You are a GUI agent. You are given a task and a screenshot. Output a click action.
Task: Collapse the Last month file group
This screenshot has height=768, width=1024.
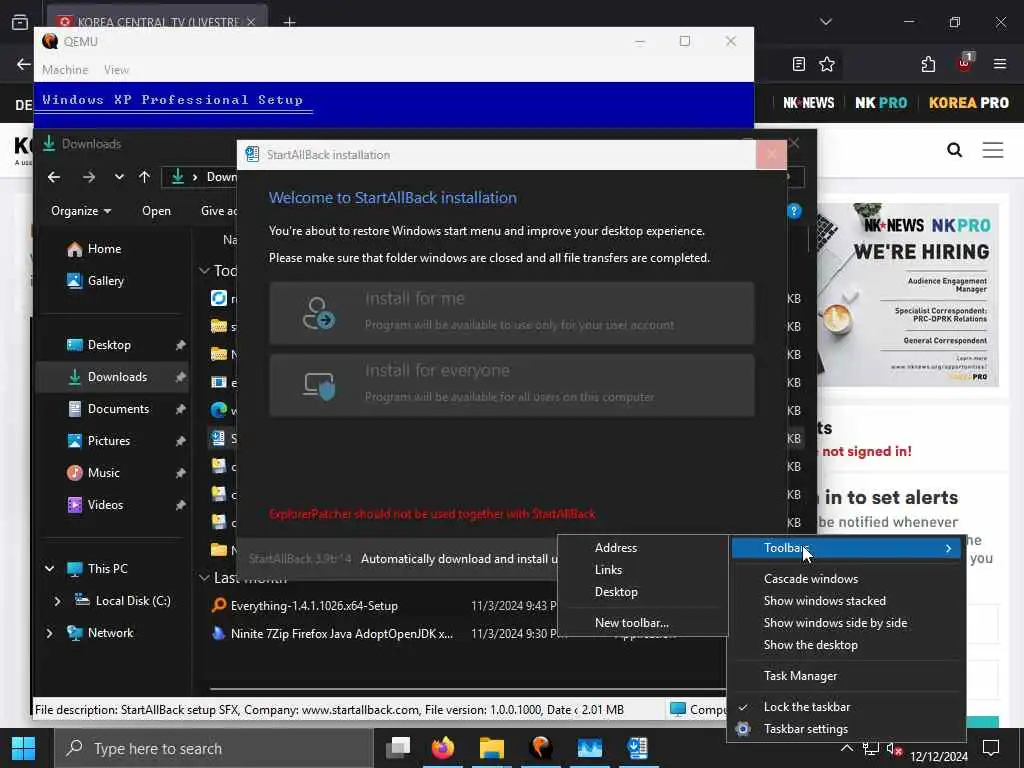(x=204, y=578)
